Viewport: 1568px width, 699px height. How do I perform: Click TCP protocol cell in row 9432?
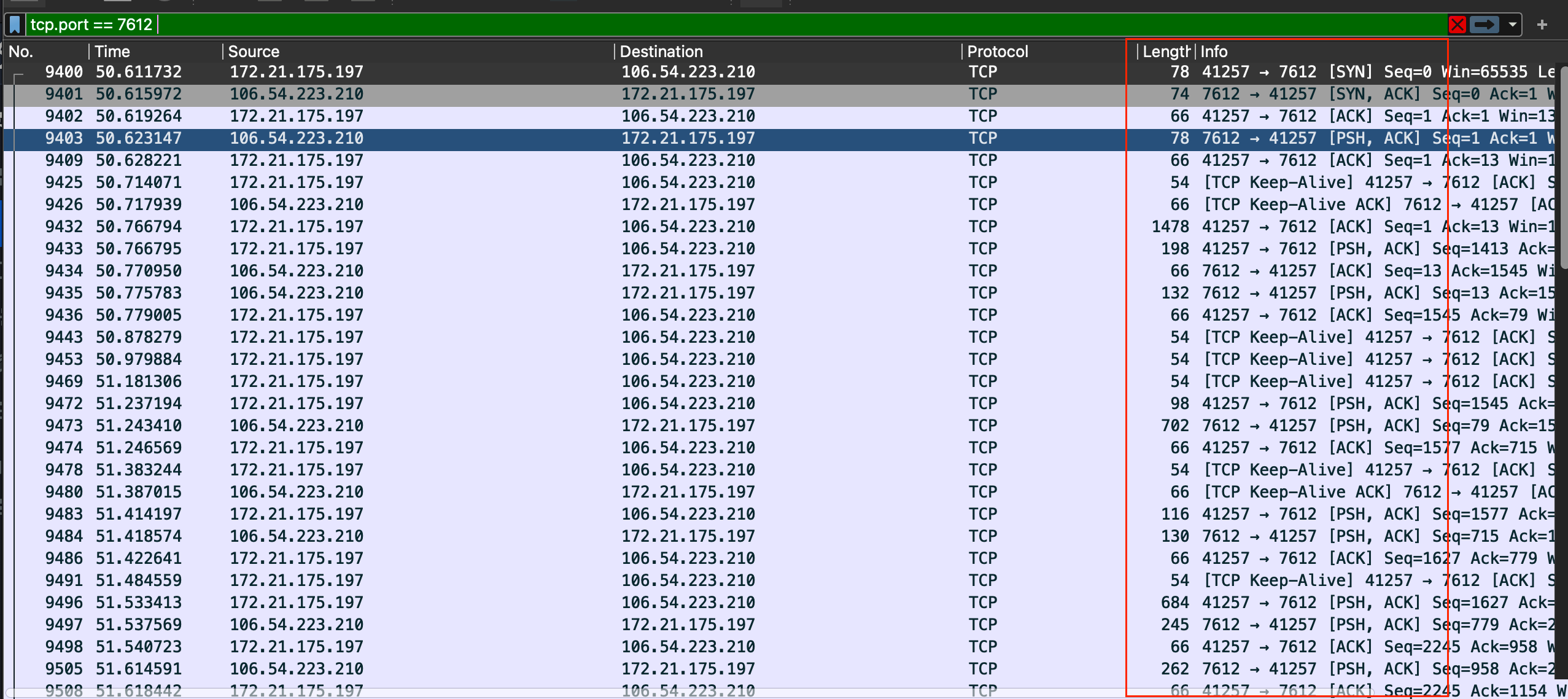(x=983, y=227)
